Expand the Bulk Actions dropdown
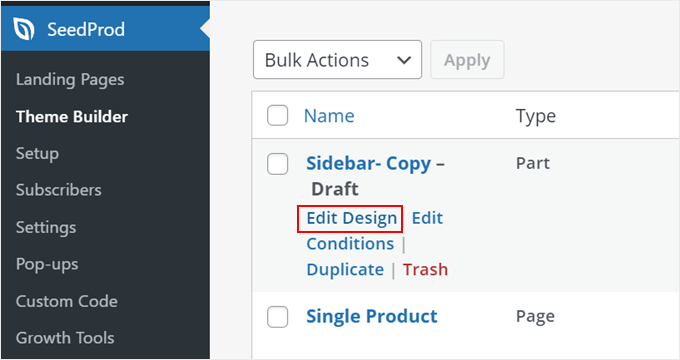 337,60
